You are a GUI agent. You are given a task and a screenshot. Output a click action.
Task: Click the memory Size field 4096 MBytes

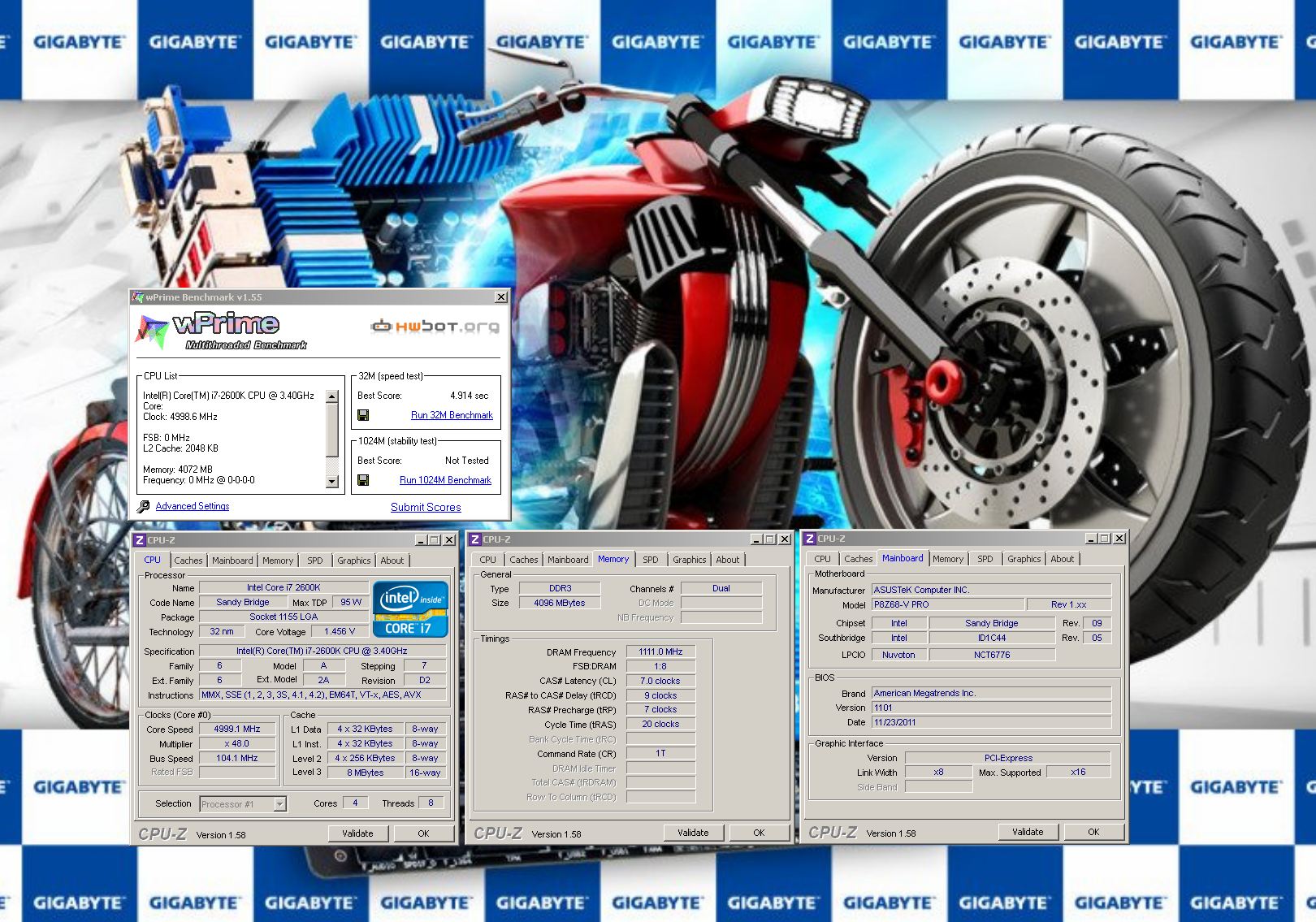[x=560, y=603]
